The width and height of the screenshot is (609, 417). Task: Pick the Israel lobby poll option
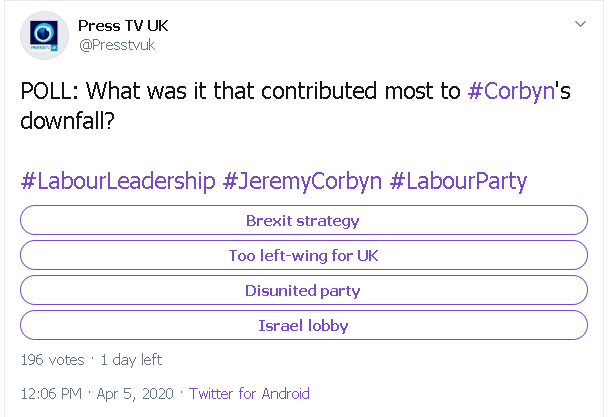point(303,325)
